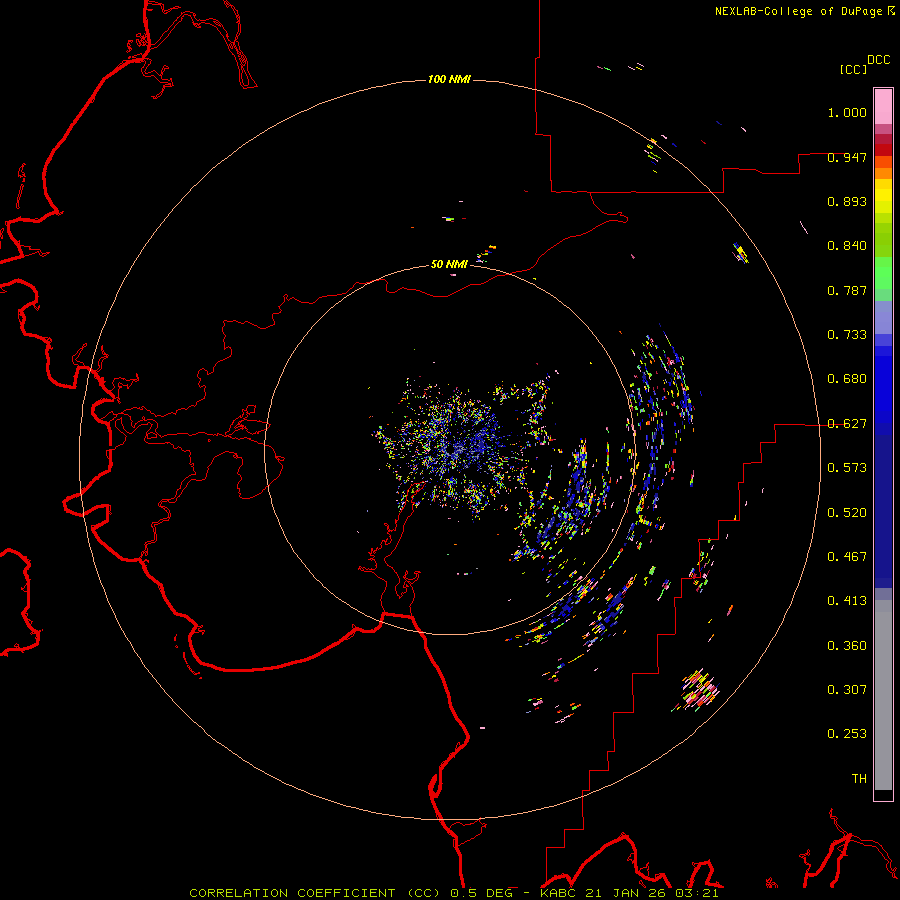
Task: Click the 100 NMI range ring label
Action: click(449, 79)
